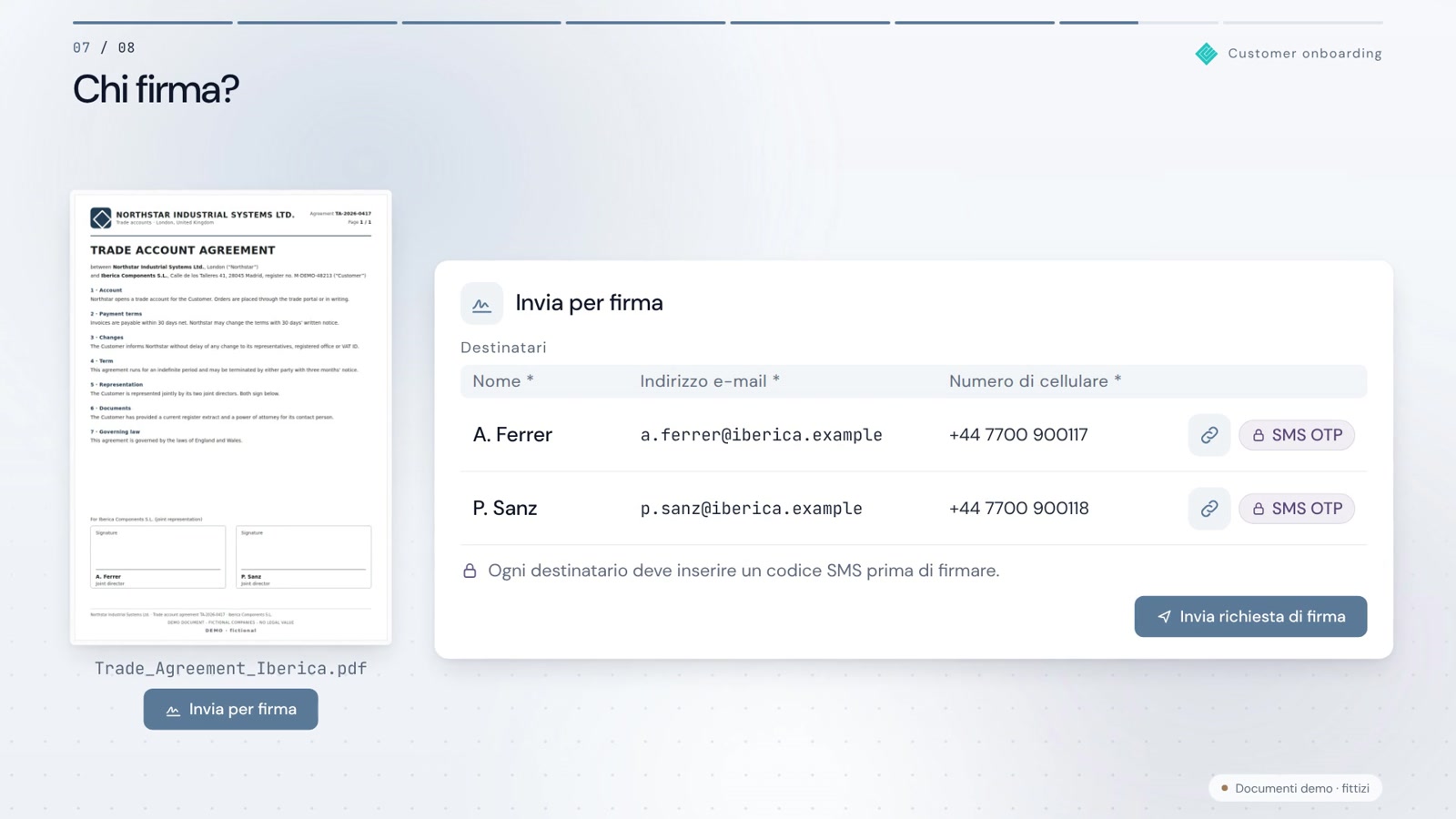This screenshot has height=819, width=1456.
Task: Click the first progress bar segment
Action: (x=153, y=23)
